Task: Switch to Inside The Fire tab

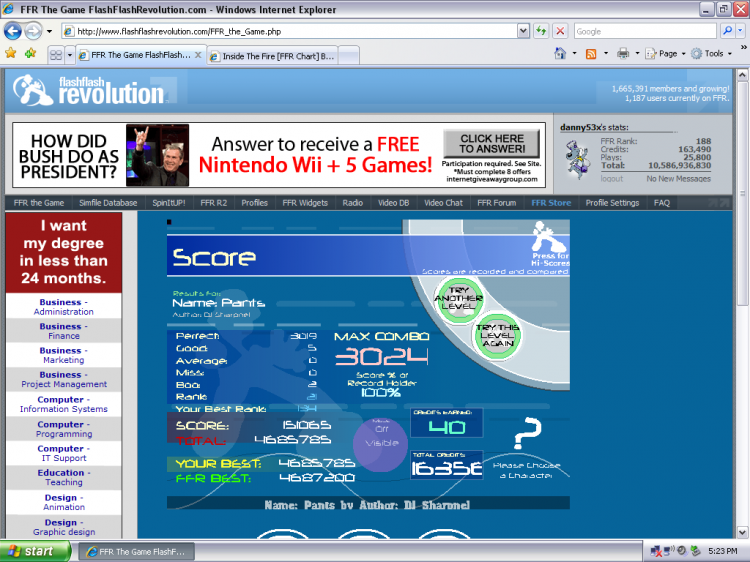Action: click(273, 56)
